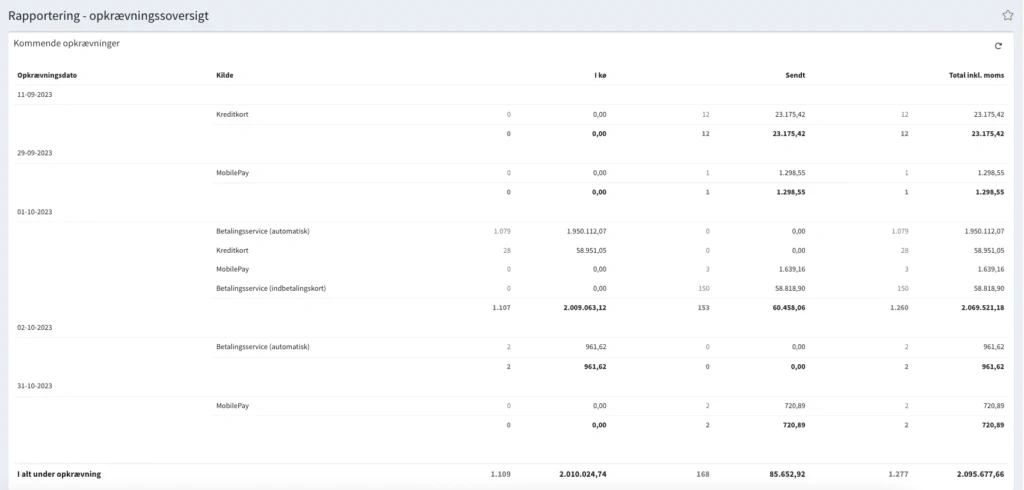Screen dimensions: 1024x490
Task: Refresh the Kommende opkrævninger list
Action: pos(998,46)
